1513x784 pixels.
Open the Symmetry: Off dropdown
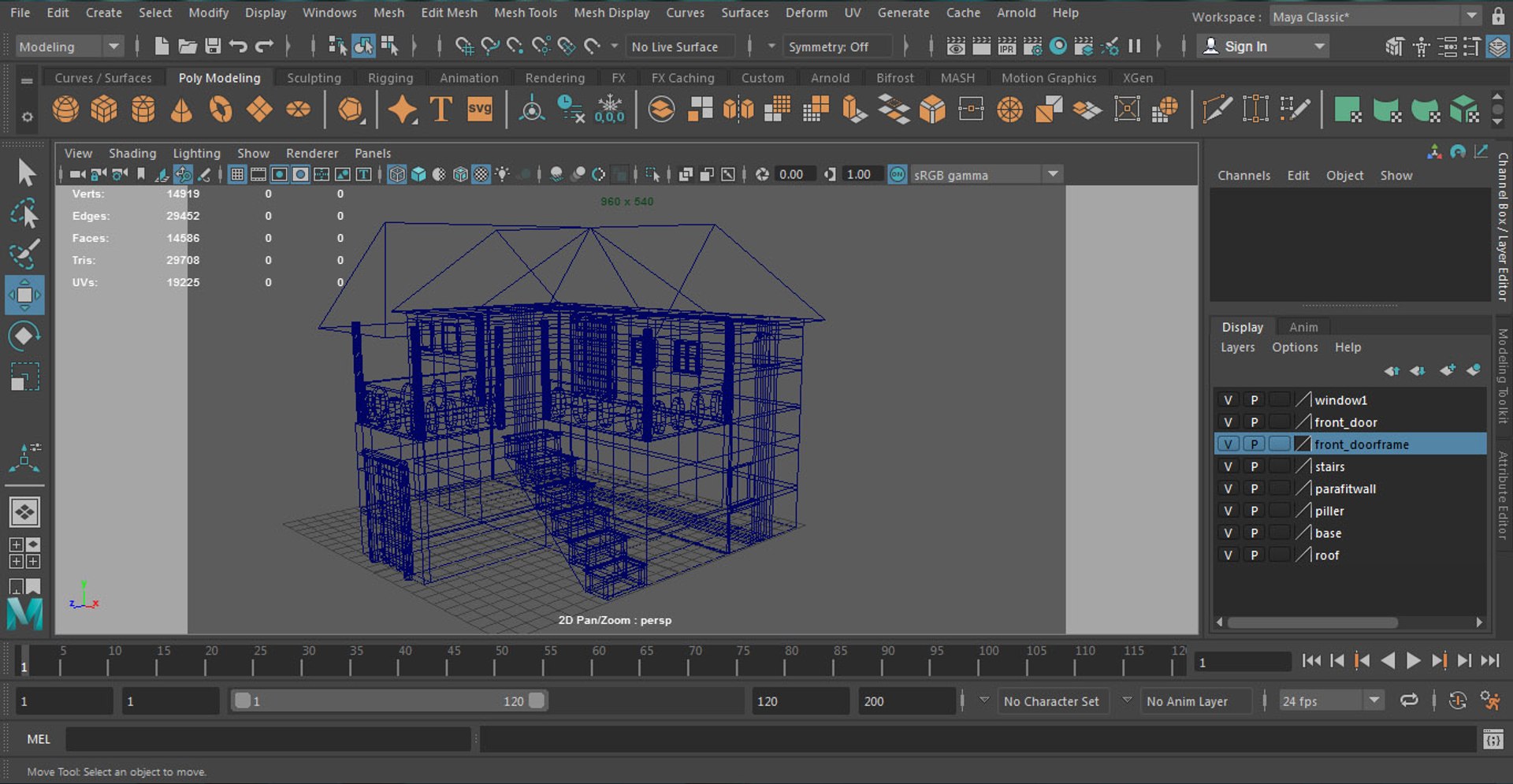tap(839, 46)
